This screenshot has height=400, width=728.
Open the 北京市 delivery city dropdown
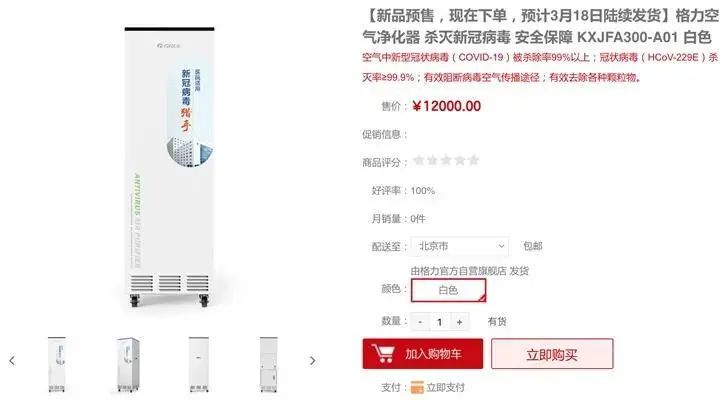coord(460,246)
